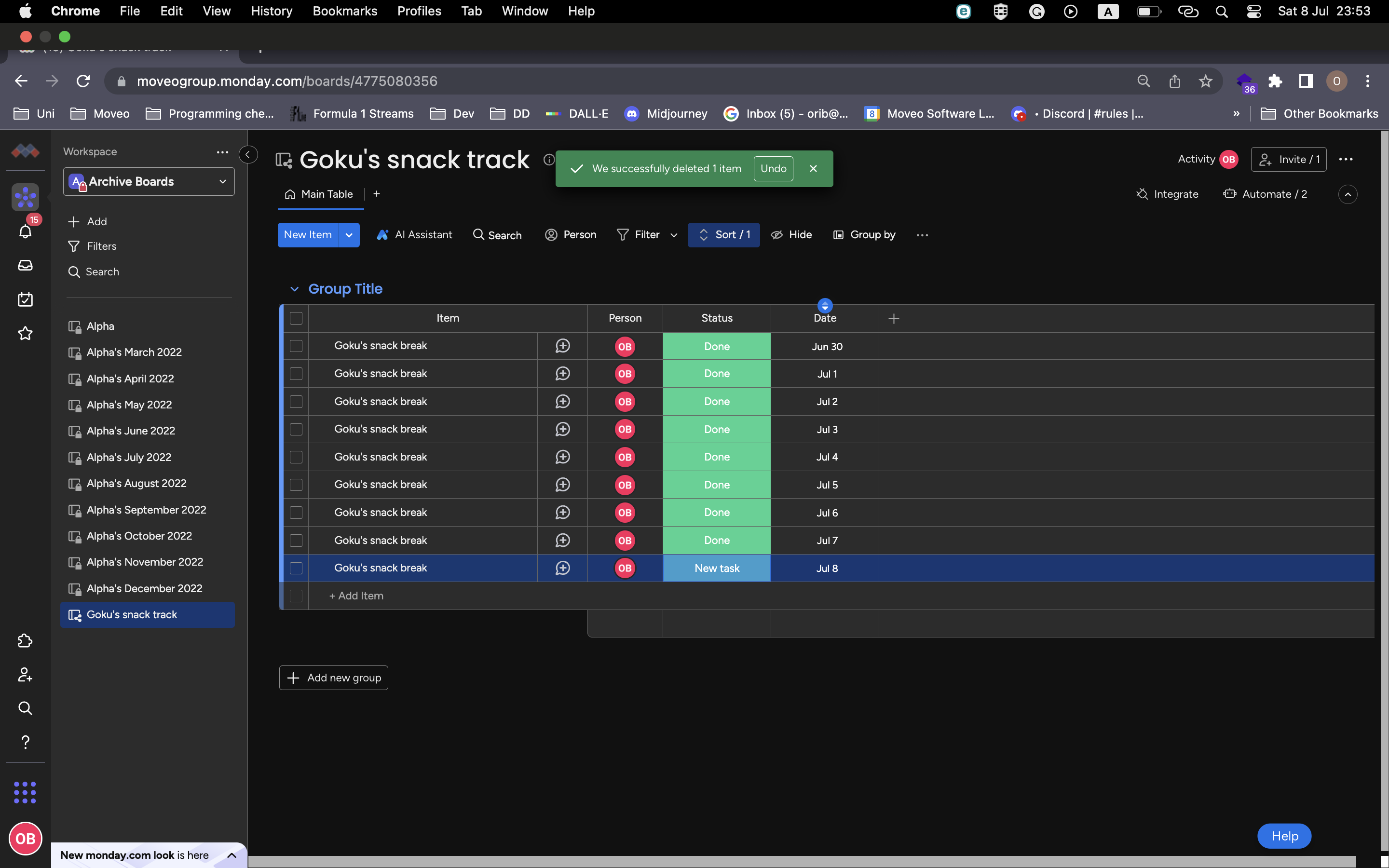
Task: Open the notifications bell in sidebar
Action: click(x=25, y=231)
